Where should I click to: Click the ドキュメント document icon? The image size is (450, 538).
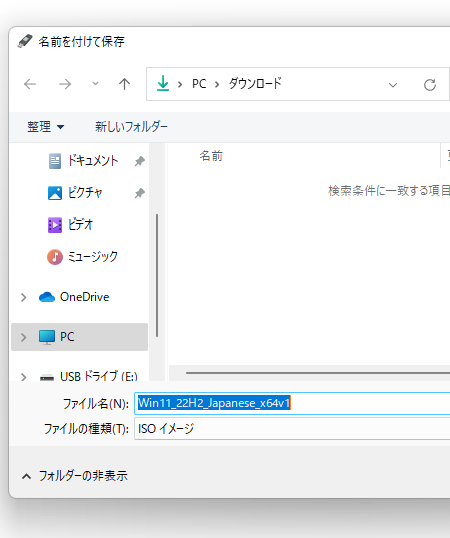point(55,161)
